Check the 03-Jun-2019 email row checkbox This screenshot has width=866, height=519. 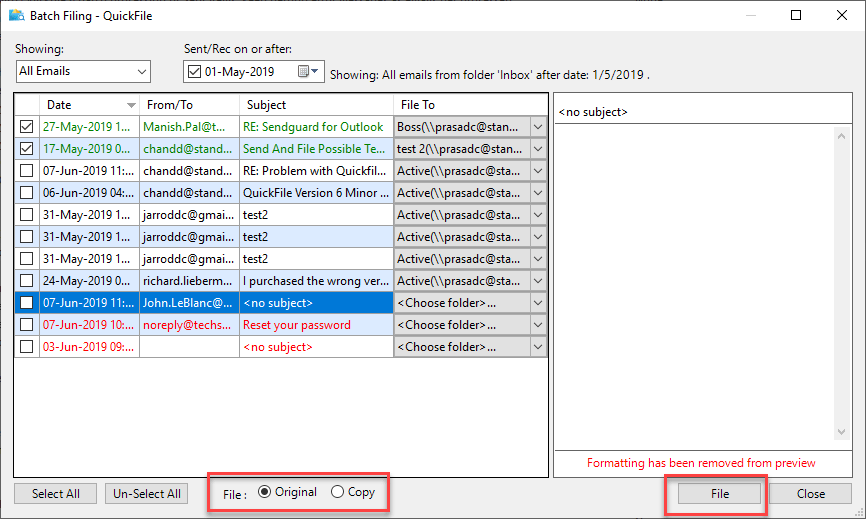(27, 347)
